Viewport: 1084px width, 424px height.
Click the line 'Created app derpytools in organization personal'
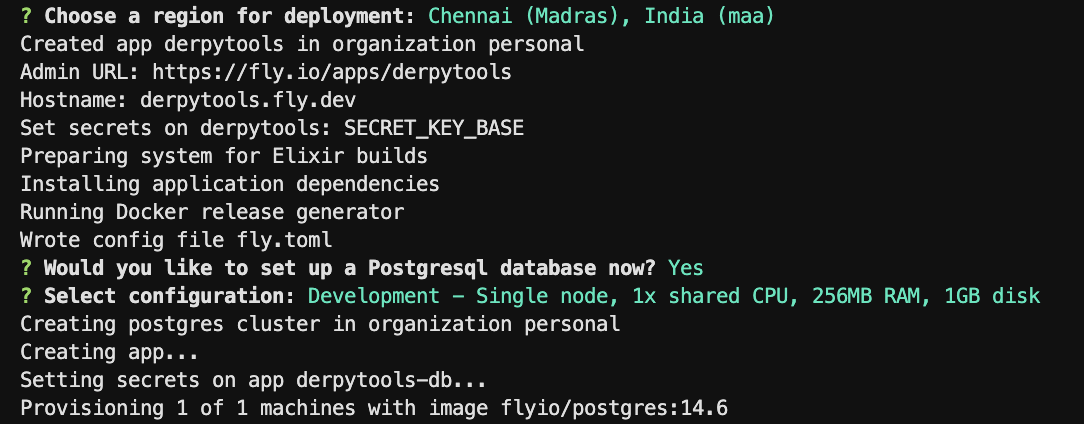(302, 44)
